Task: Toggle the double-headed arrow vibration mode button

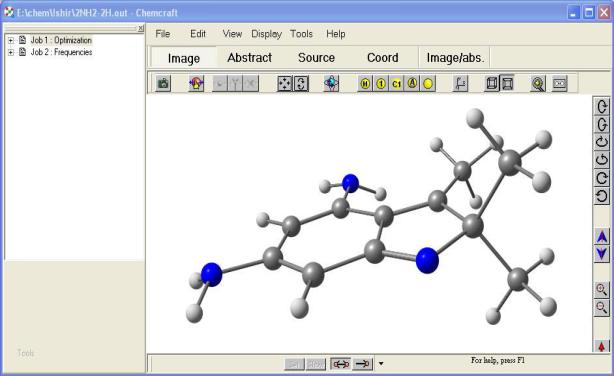Action: pos(340,364)
